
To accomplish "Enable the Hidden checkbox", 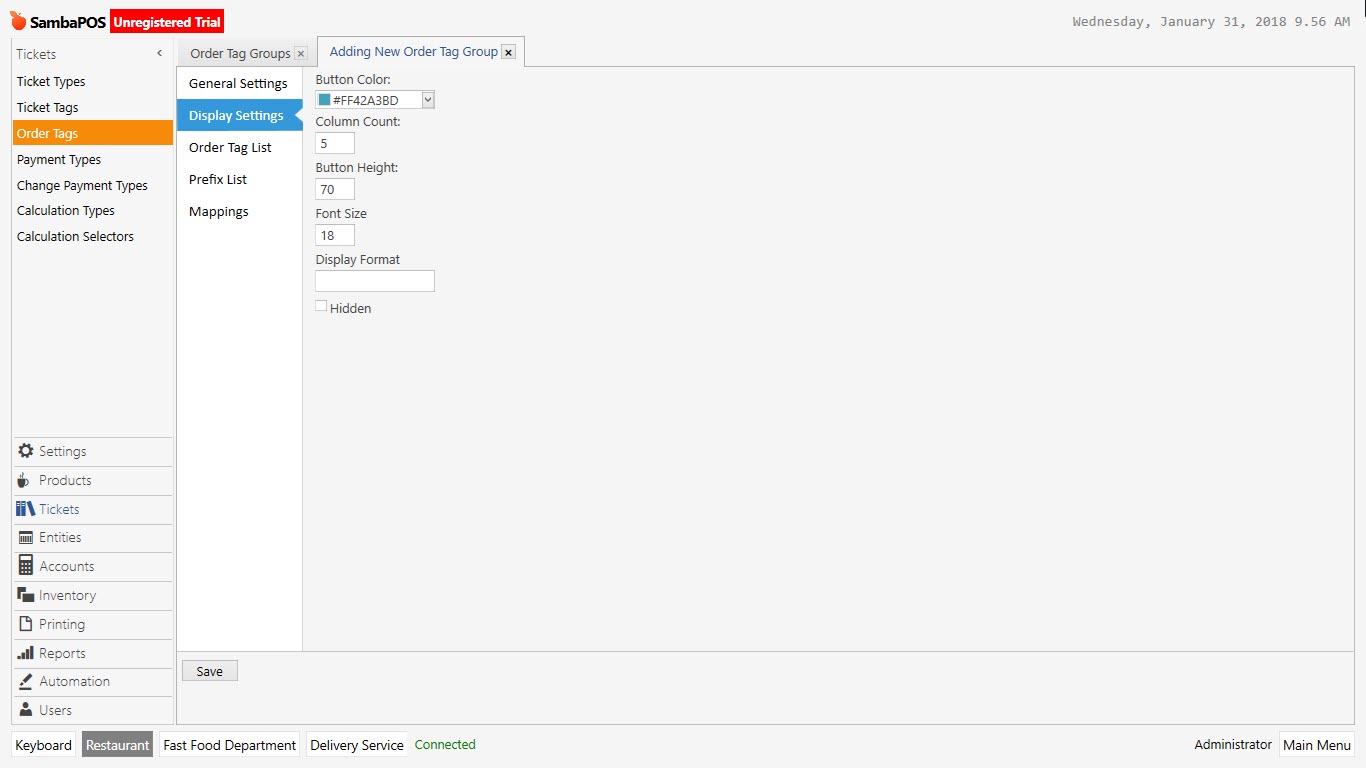I will click(320, 307).
